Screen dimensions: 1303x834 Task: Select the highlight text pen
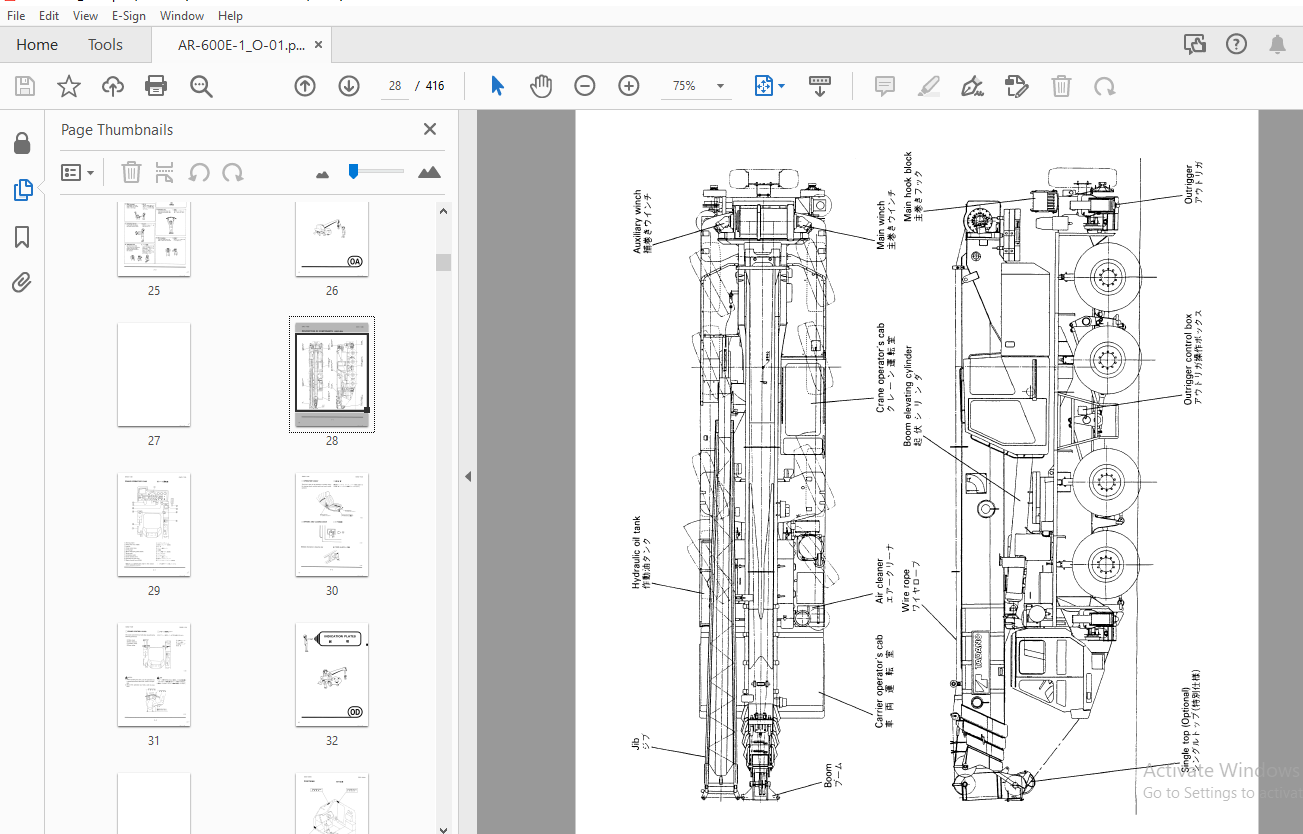929,86
